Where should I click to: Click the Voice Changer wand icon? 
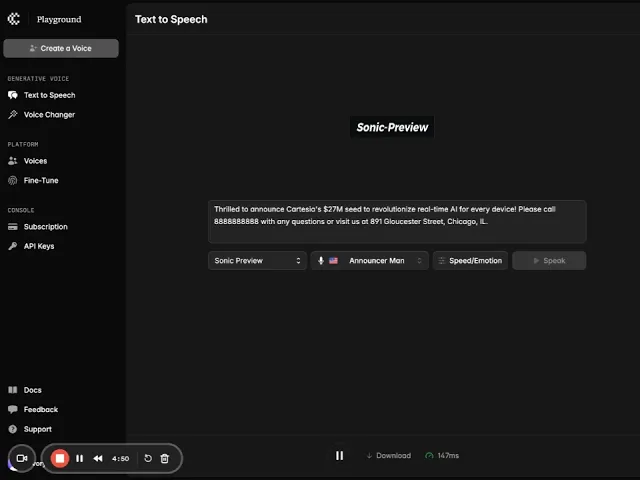(13, 115)
